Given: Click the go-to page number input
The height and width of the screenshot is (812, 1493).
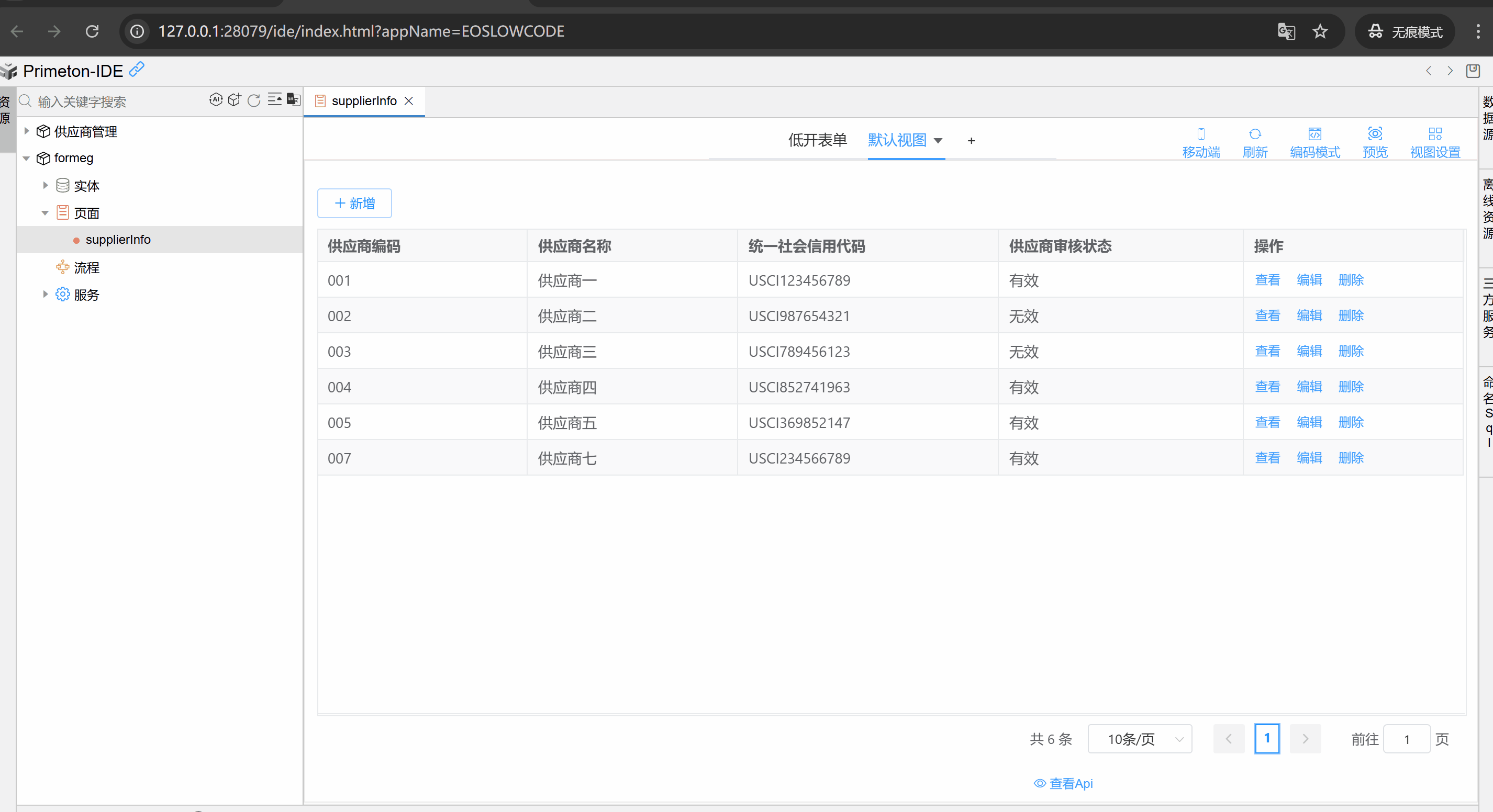Looking at the screenshot, I should [1406, 739].
